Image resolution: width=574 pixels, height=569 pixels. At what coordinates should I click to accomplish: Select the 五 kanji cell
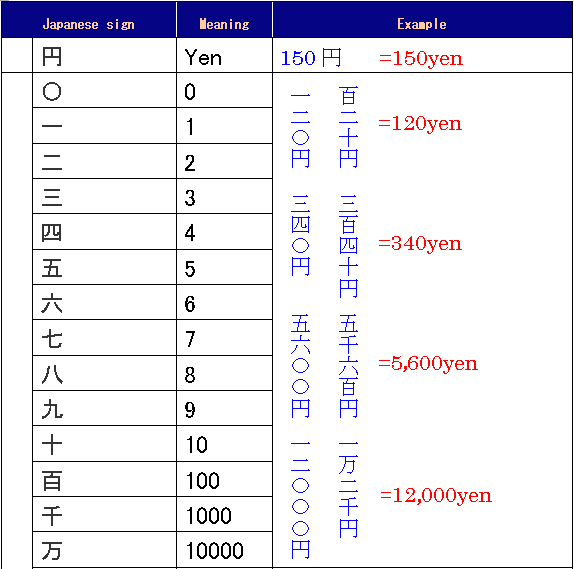tap(104, 267)
